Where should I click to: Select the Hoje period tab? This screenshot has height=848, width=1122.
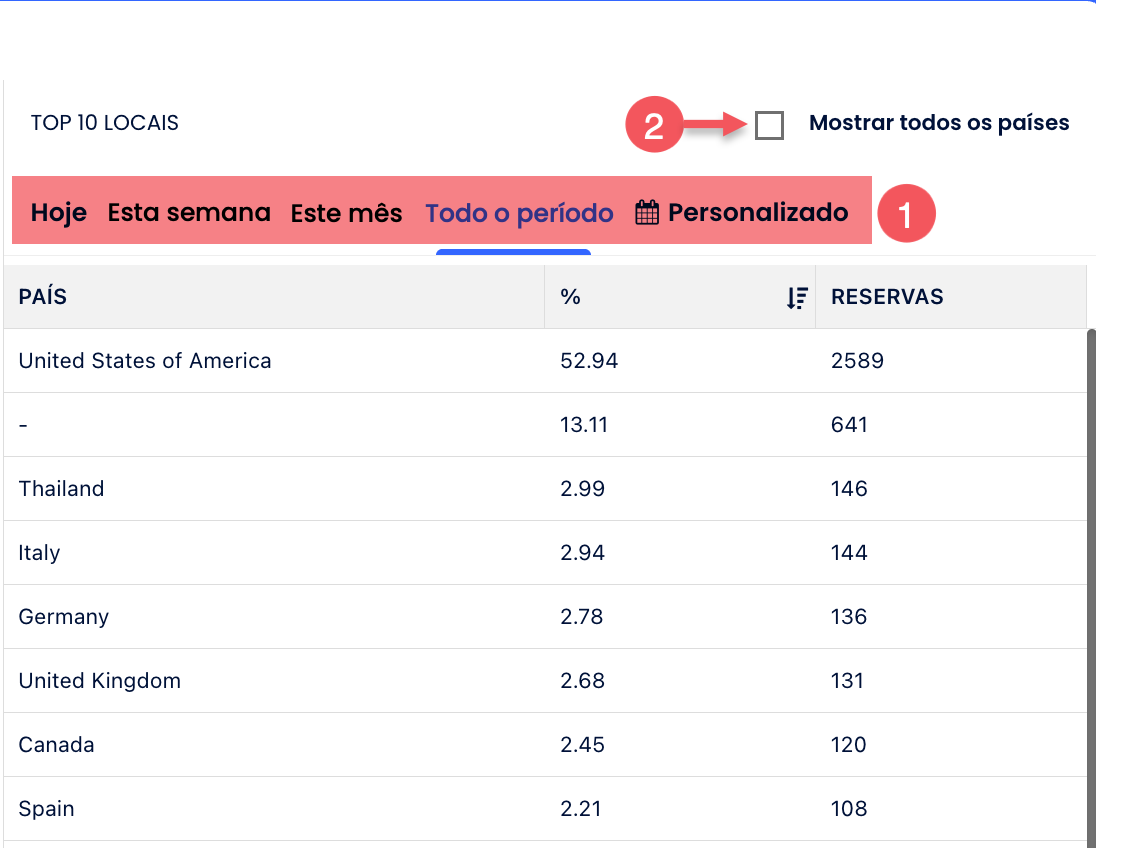click(59, 213)
